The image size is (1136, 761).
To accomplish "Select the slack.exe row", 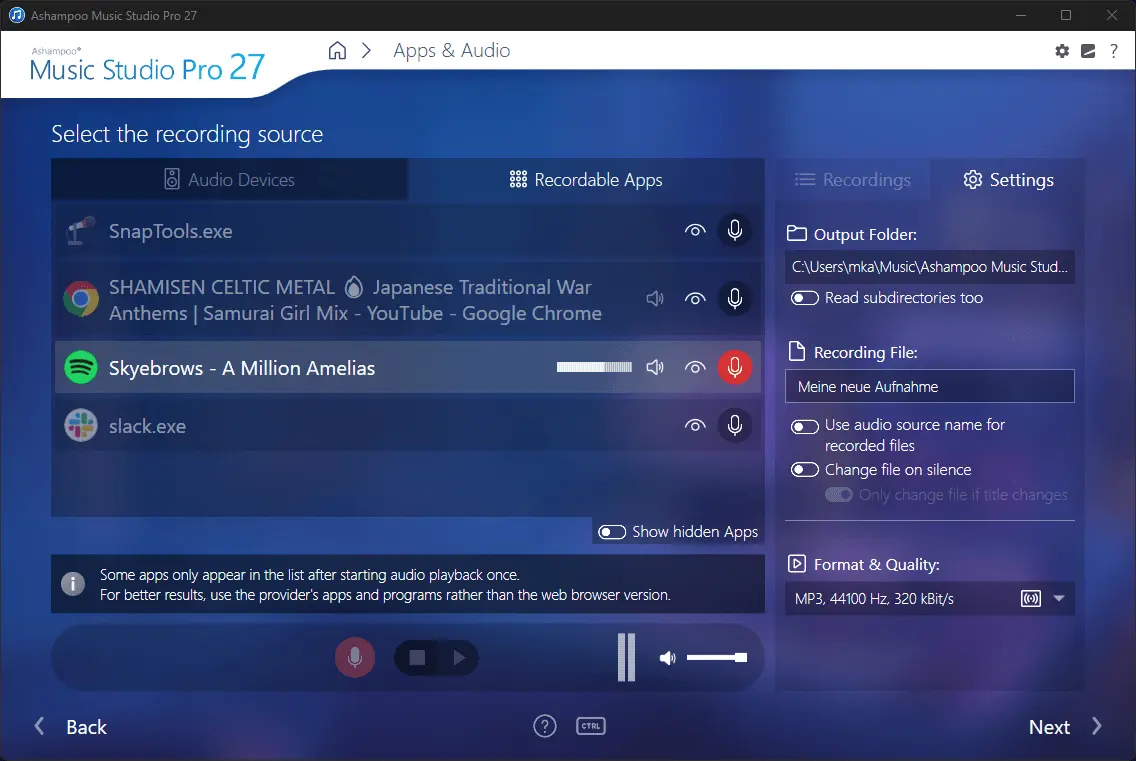I will (x=408, y=425).
